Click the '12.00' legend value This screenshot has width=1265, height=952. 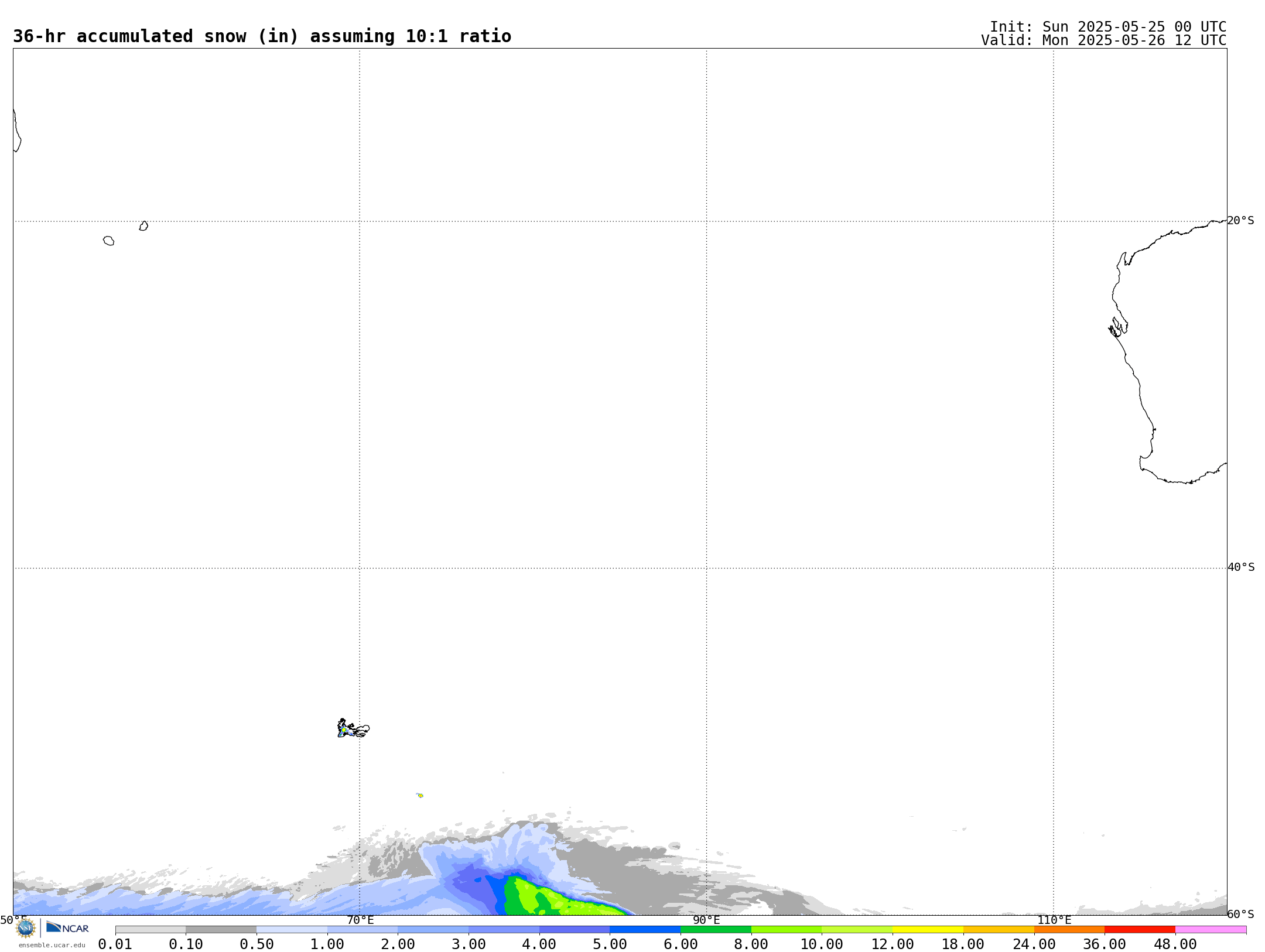coord(893,944)
